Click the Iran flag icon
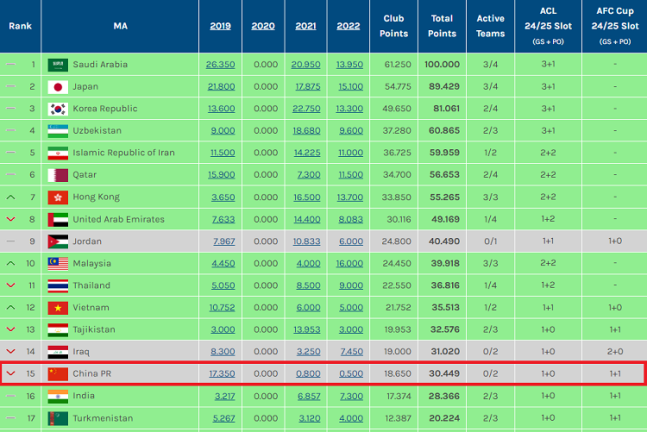This screenshot has height=432, width=647. click(x=58, y=153)
